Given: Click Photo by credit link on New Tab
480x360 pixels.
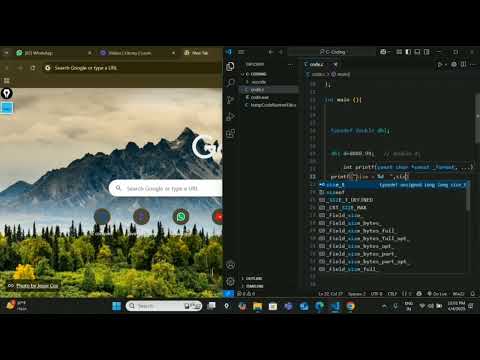Looking at the screenshot, I should click(37, 286).
